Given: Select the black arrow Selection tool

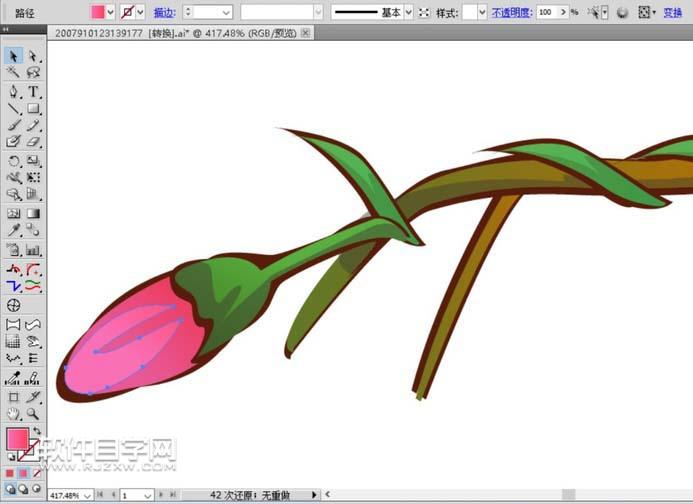Looking at the screenshot, I should [x=13, y=56].
